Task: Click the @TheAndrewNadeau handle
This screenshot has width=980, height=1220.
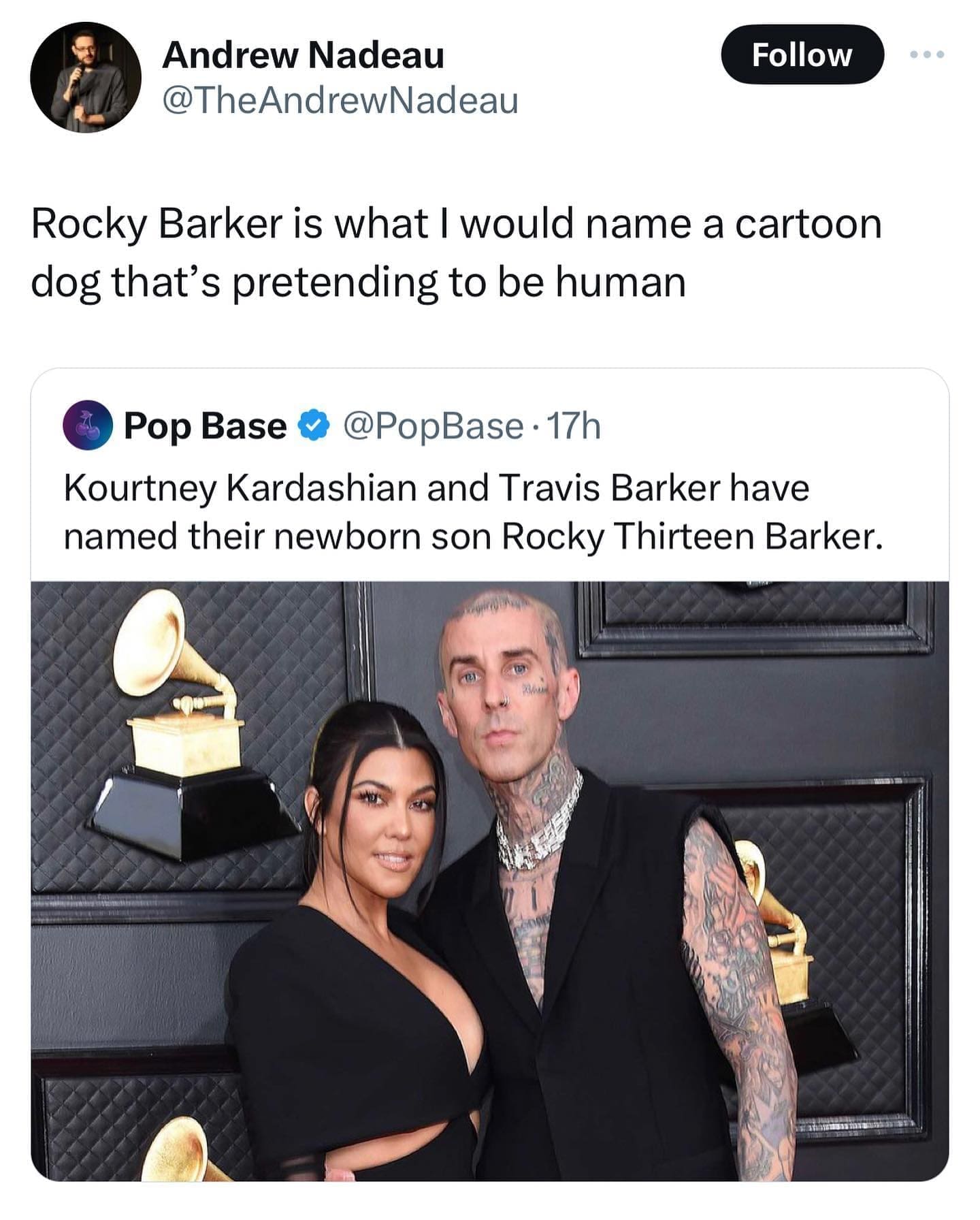Action: (x=340, y=100)
